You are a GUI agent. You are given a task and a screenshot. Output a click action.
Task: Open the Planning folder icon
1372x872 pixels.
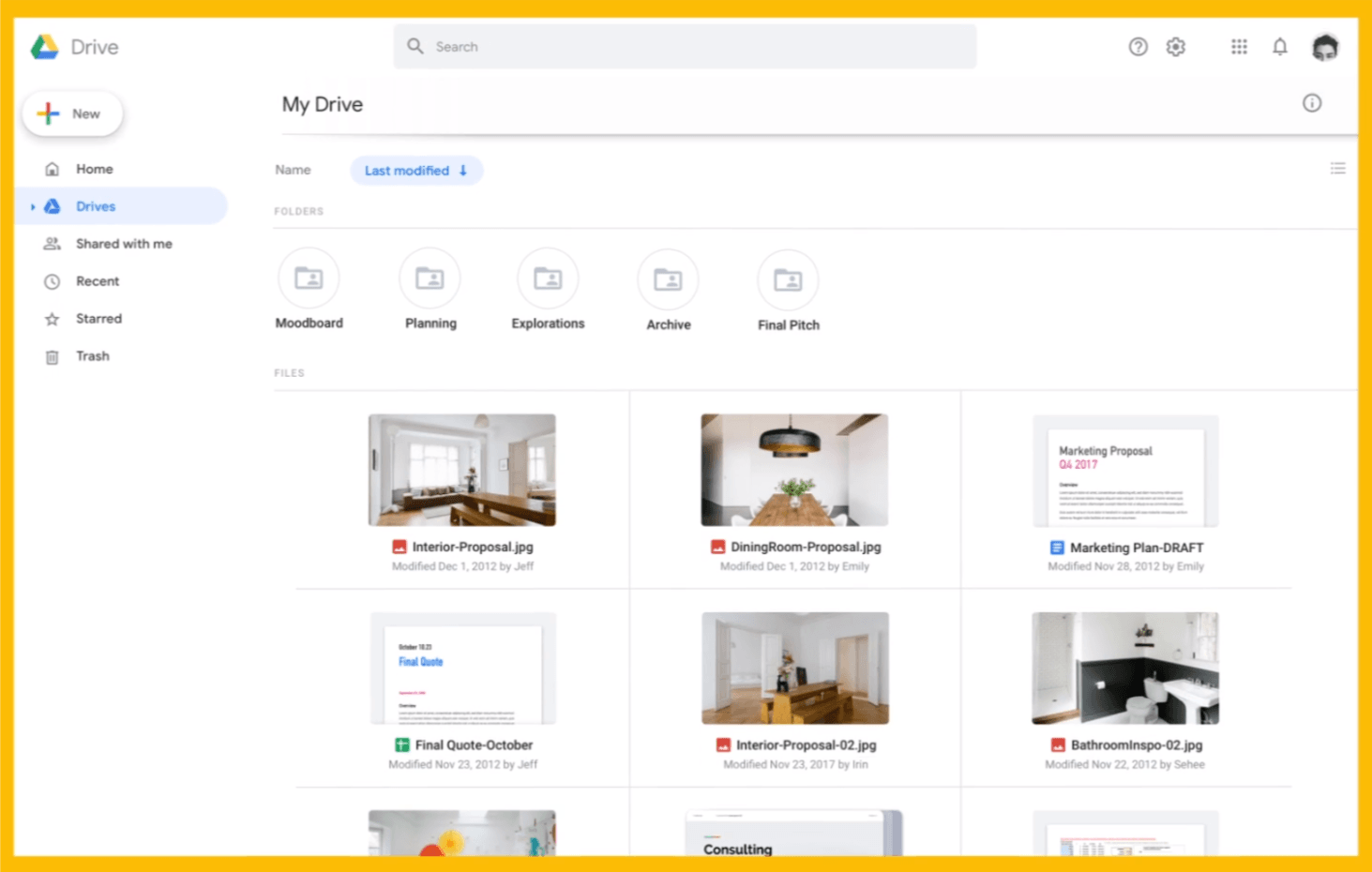pyautogui.click(x=430, y=278)
